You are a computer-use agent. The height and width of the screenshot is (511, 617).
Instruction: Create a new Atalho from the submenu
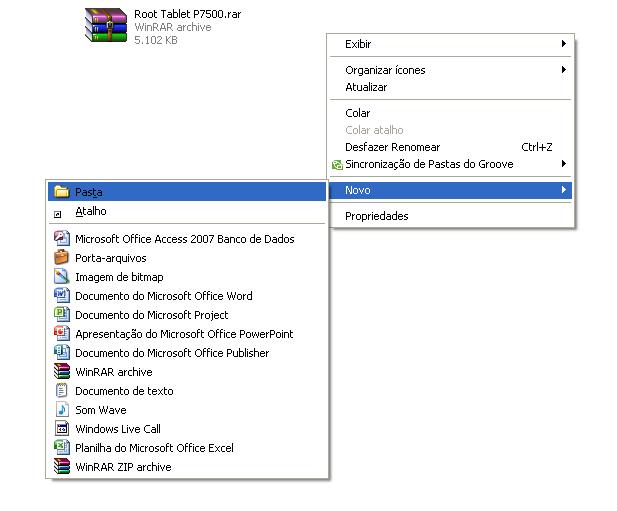point(187,211)
